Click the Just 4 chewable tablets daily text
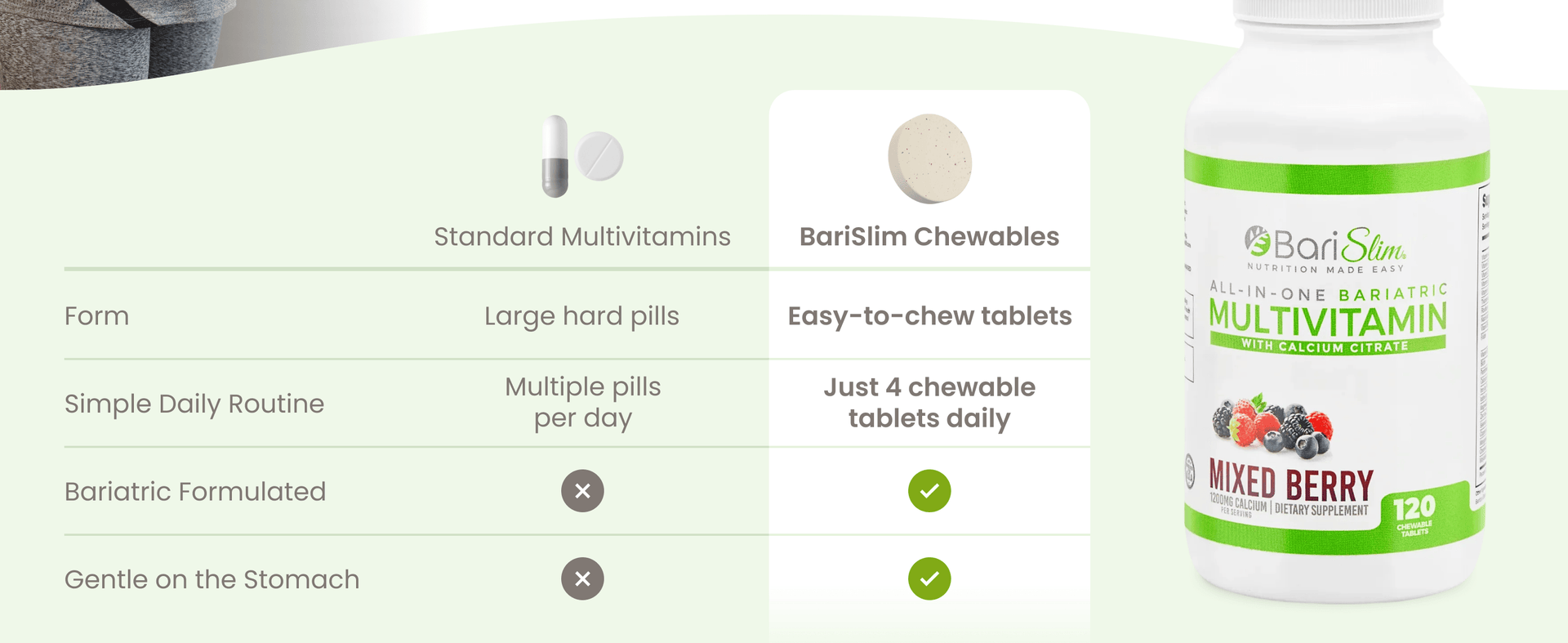The image size is (1568, 643). click(x=929, y=403)
